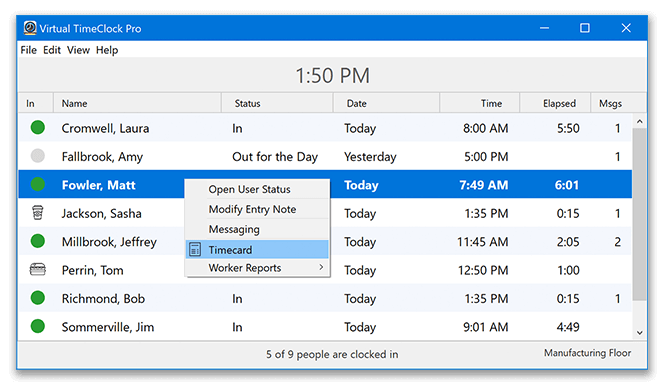Sort by the Name column header

pos(137,103)
